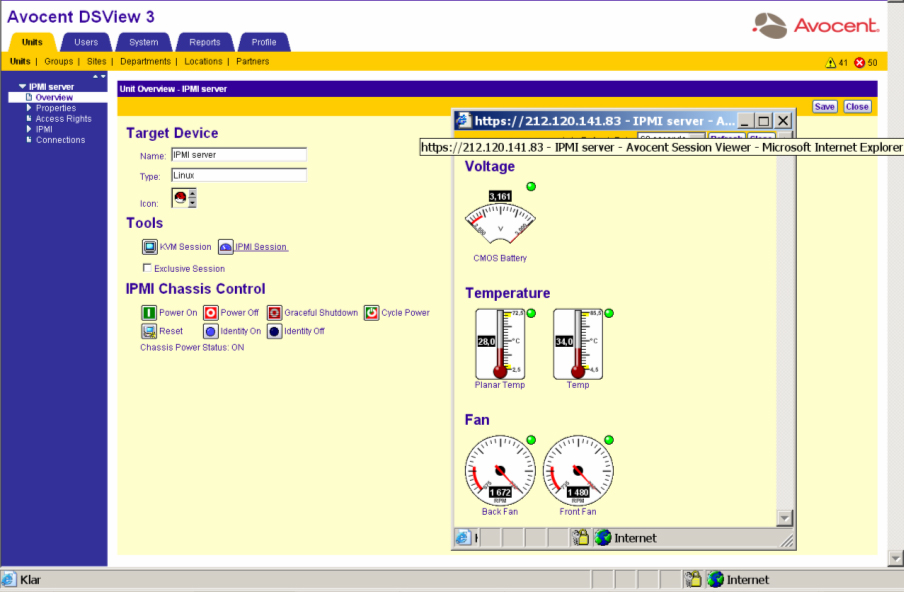This screenshot has width=904, height=592.
Task: Click the scroll-down arrow in Session Viewer
Action: coord(785,518)
